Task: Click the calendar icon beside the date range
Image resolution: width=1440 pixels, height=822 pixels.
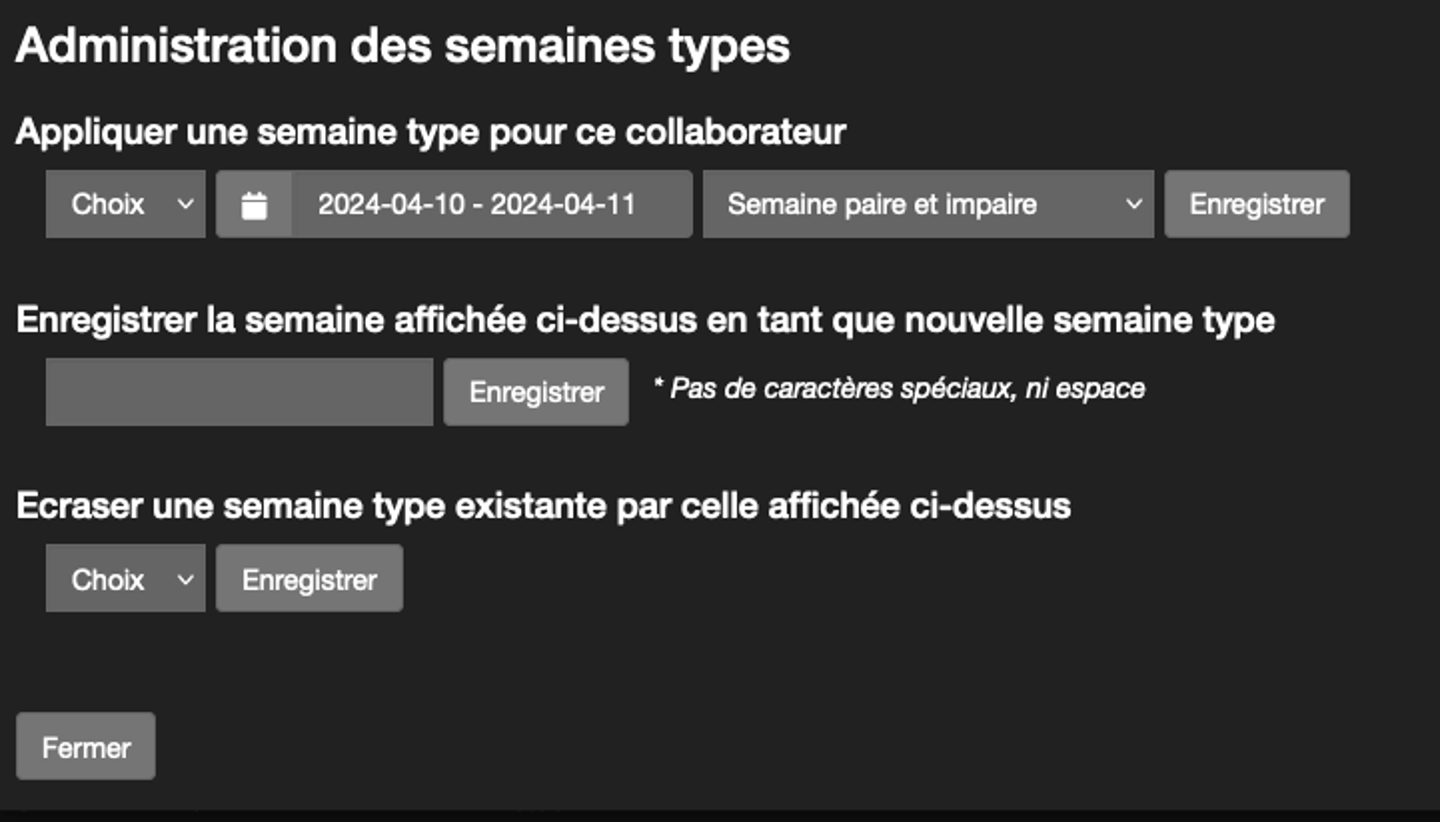Action: click(254, 205)
